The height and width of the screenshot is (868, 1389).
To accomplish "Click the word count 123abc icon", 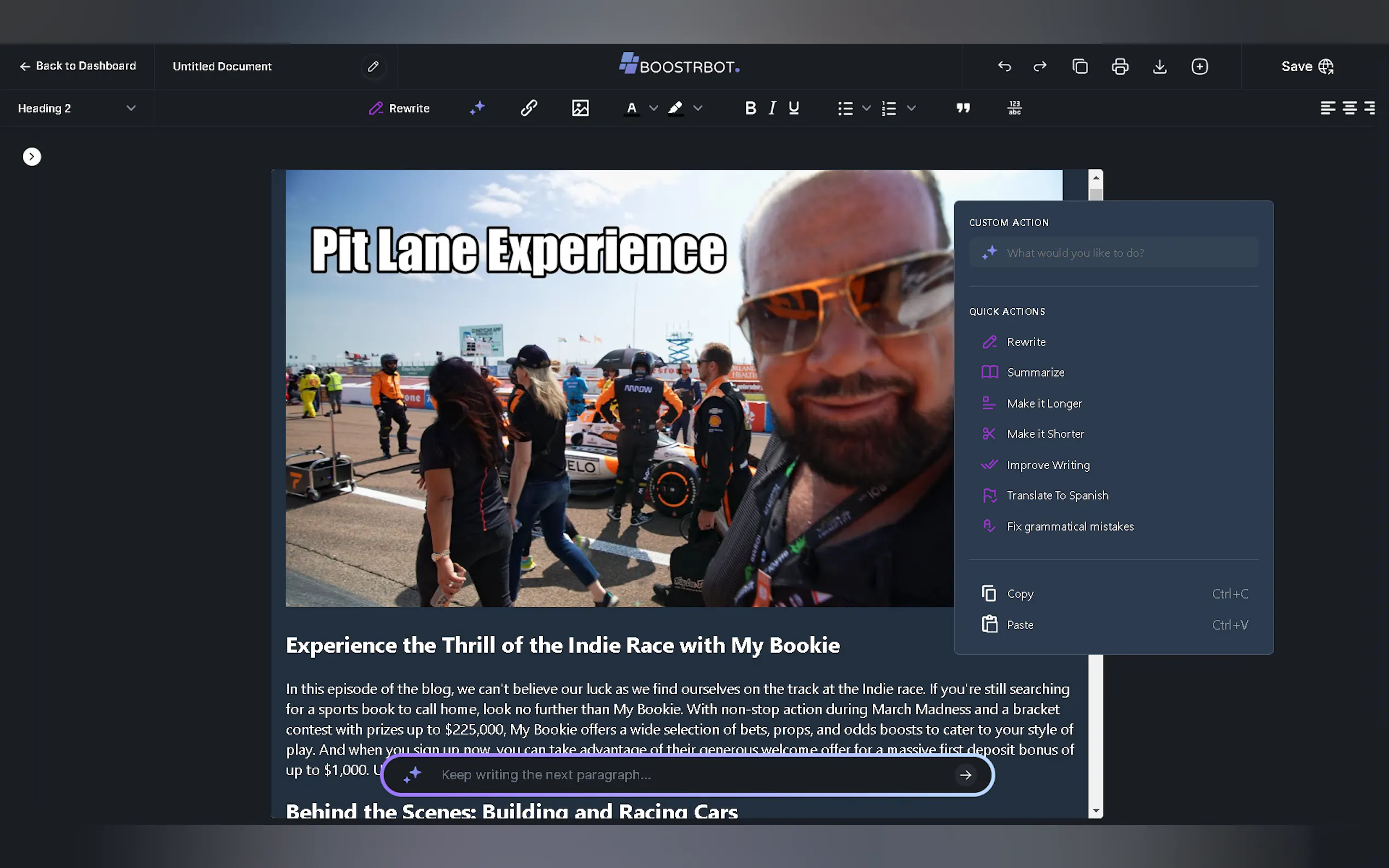I will (x=1014, y=108).
